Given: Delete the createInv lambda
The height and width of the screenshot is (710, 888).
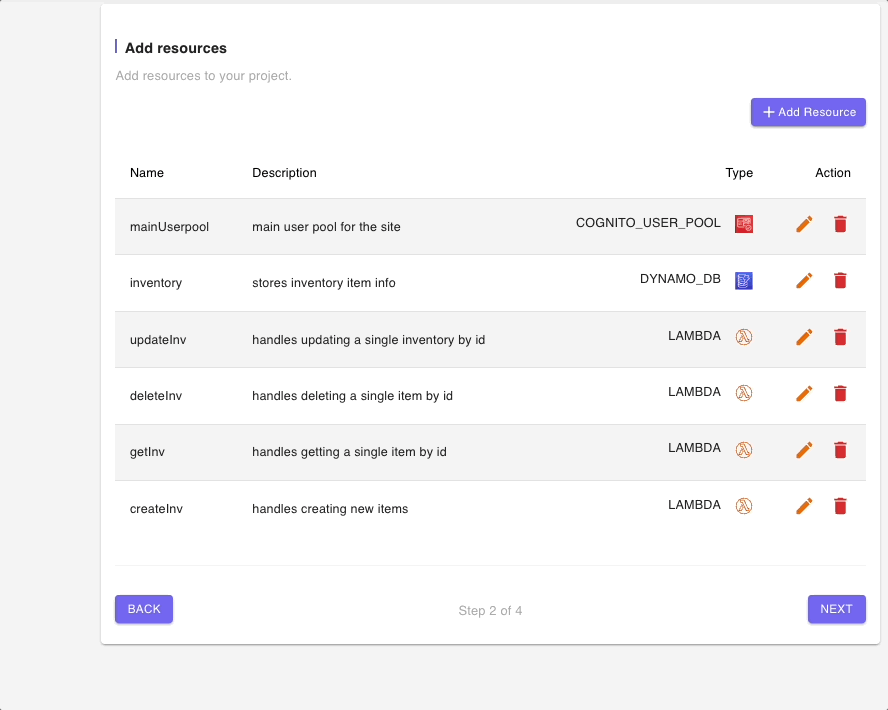Looking at the screenshot, I should tap(840, 506).
